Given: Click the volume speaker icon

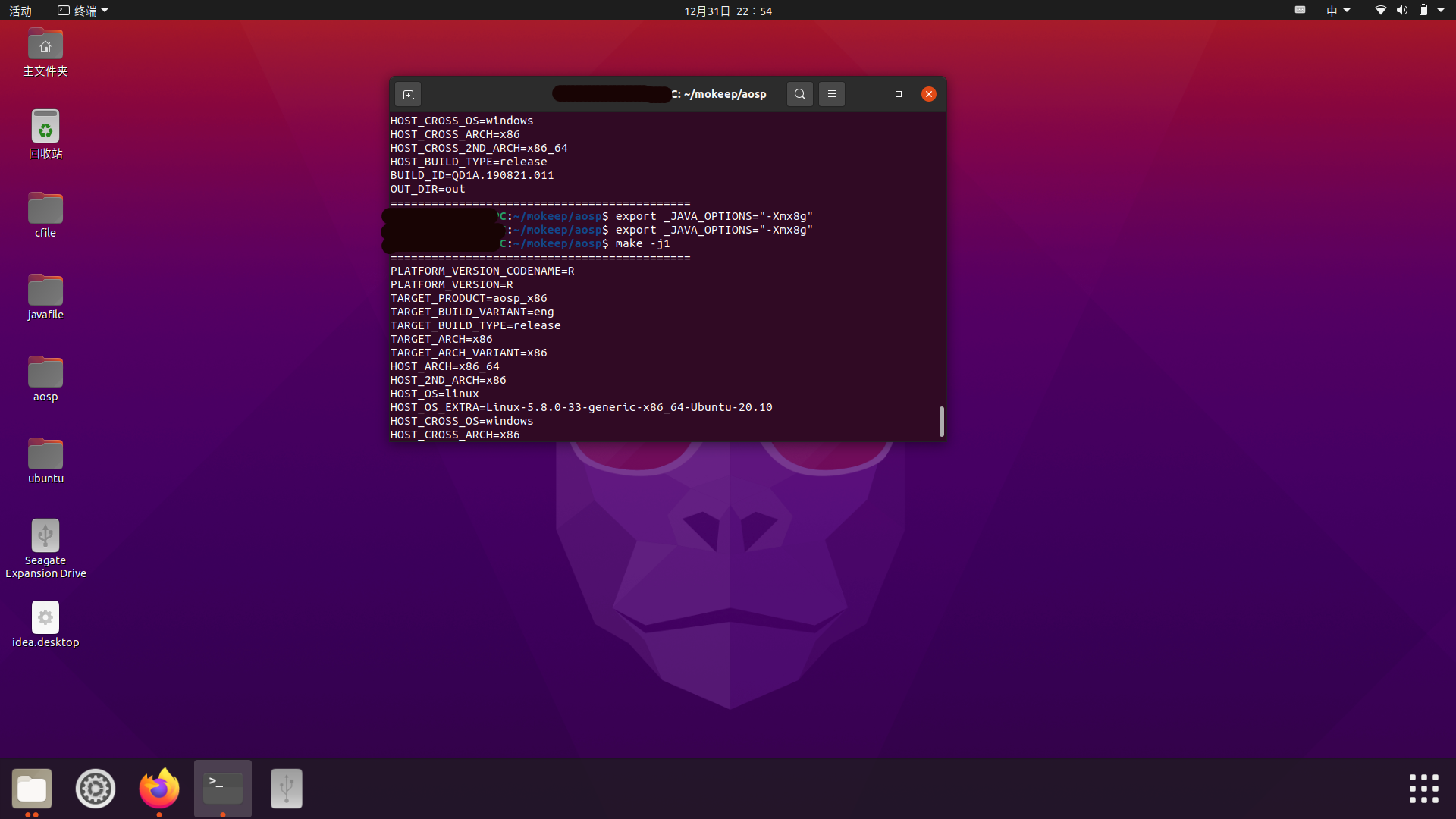Looking at the screenshot, I should tap(1401, 11).
